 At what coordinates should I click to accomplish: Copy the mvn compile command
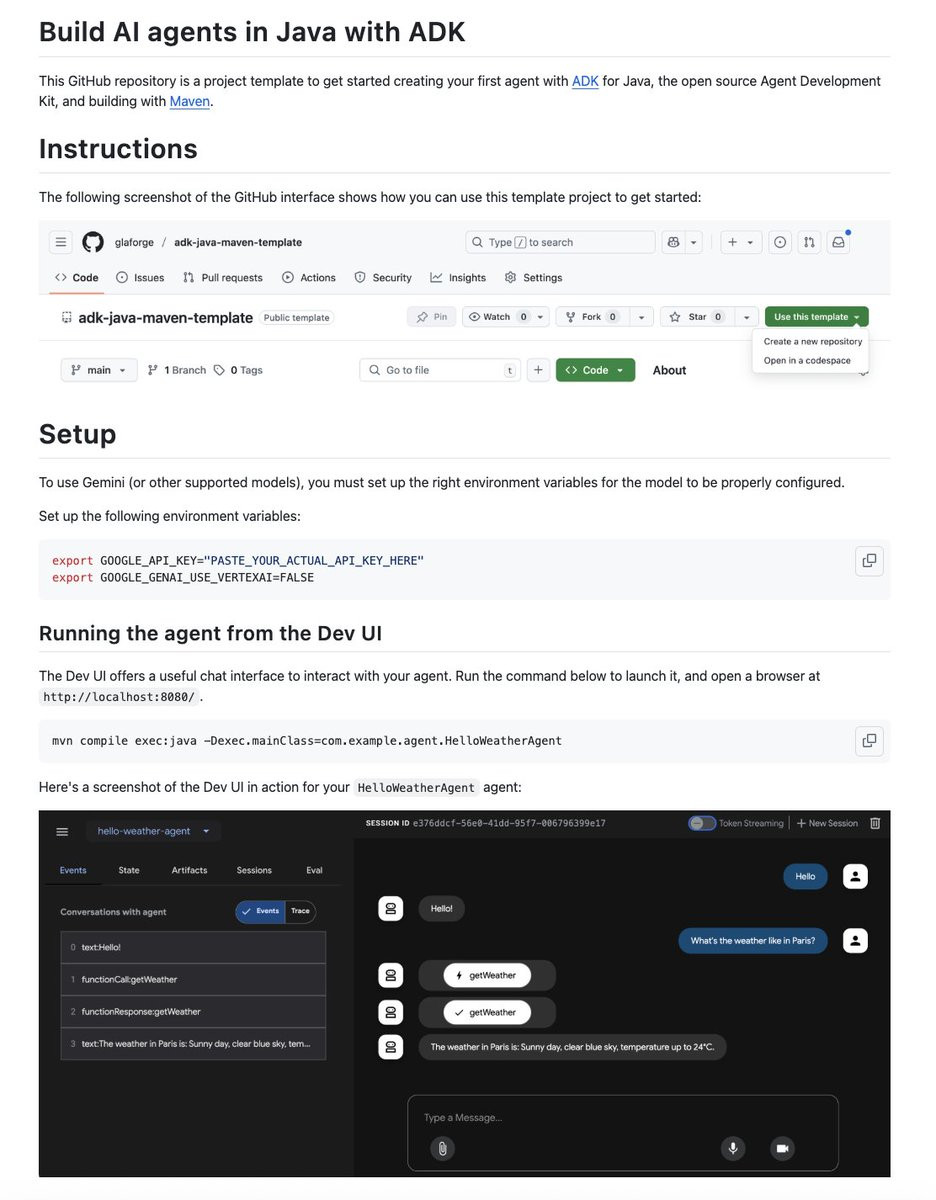[869, 741]
